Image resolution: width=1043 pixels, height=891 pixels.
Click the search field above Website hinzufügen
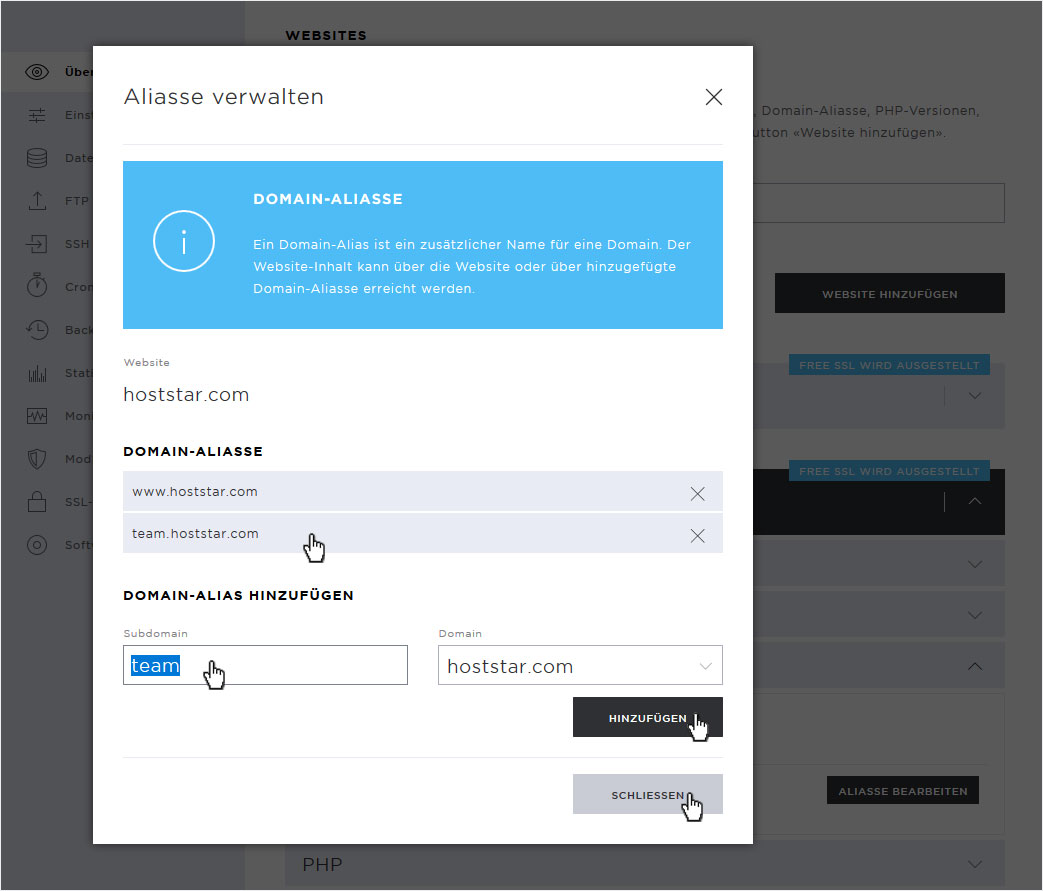(x=878, y=203)
